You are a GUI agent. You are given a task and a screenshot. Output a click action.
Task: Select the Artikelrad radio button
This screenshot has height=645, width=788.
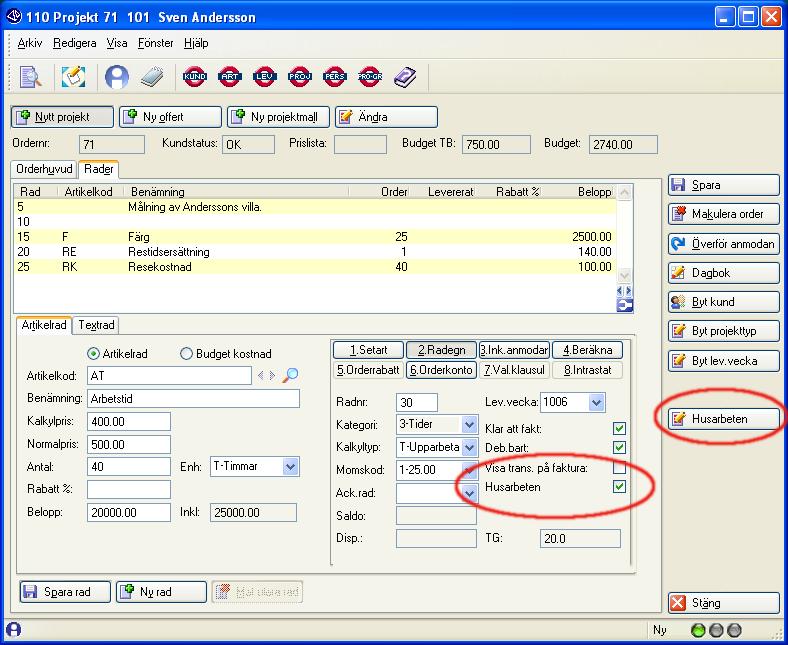[93, 354]
